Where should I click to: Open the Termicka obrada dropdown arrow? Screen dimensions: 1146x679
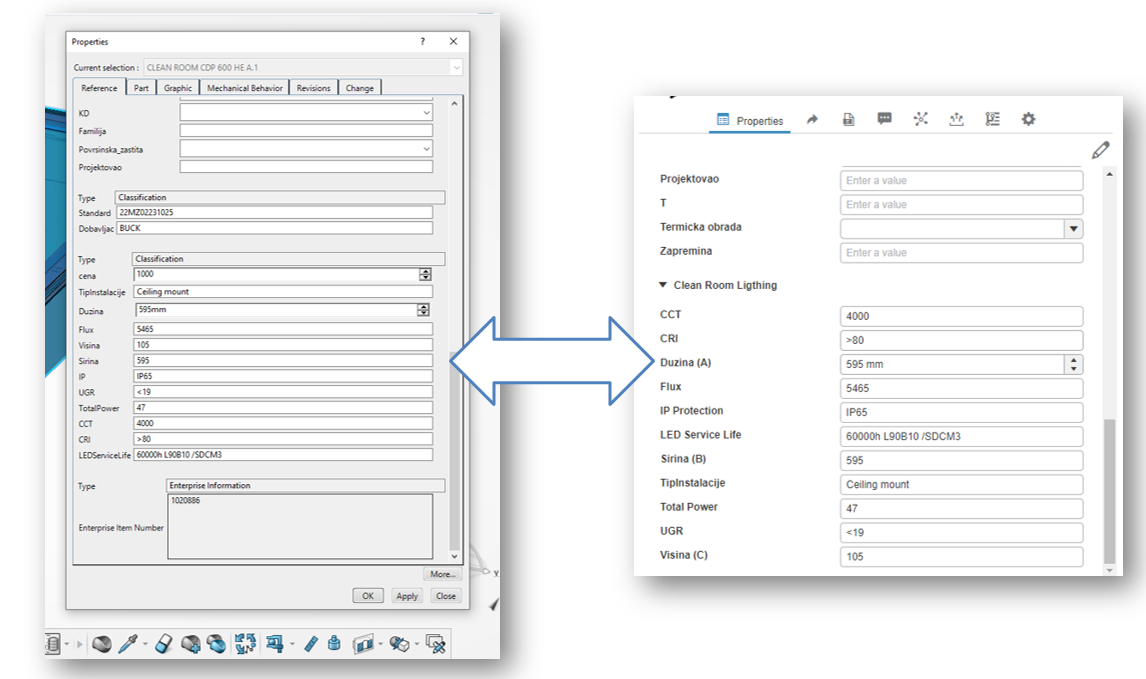[1073, 229]
